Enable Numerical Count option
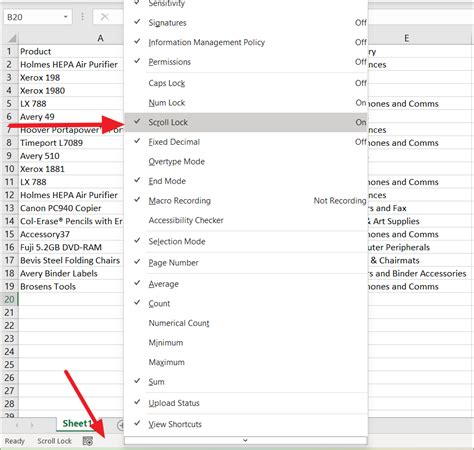Viewport: 474px width, 450px height. coord(246,323)
